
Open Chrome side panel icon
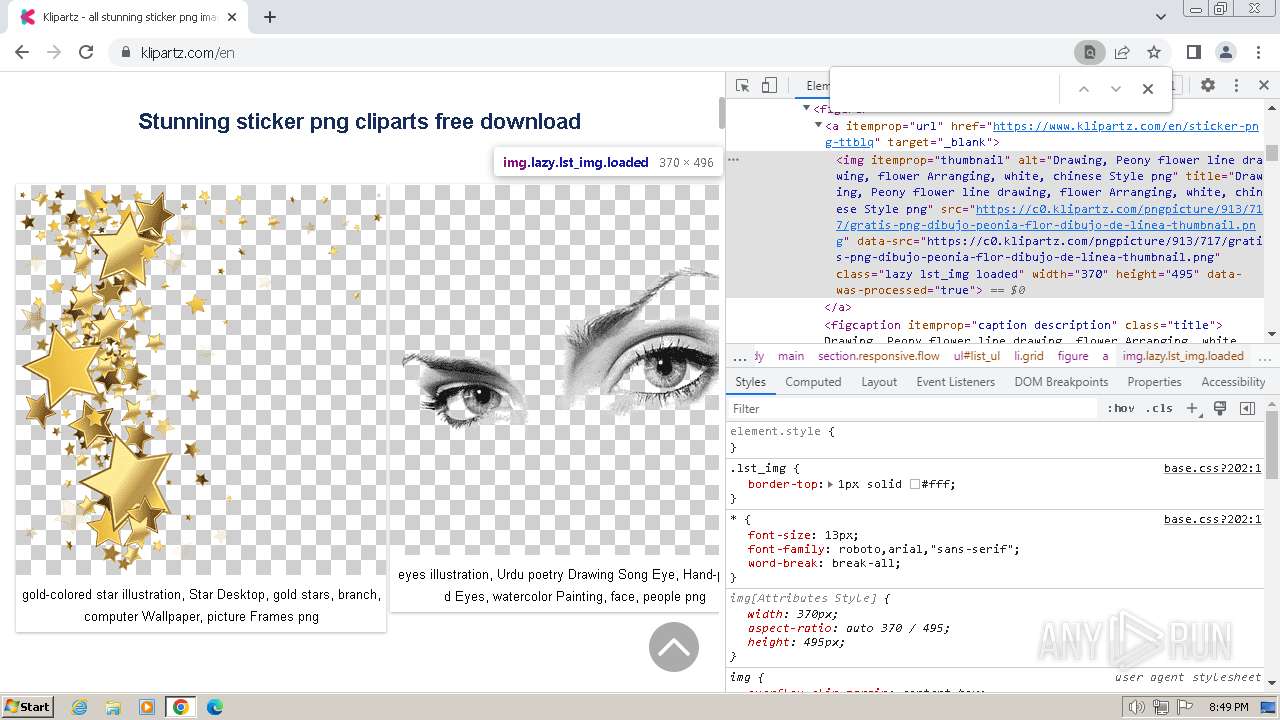click(1194, 52)
